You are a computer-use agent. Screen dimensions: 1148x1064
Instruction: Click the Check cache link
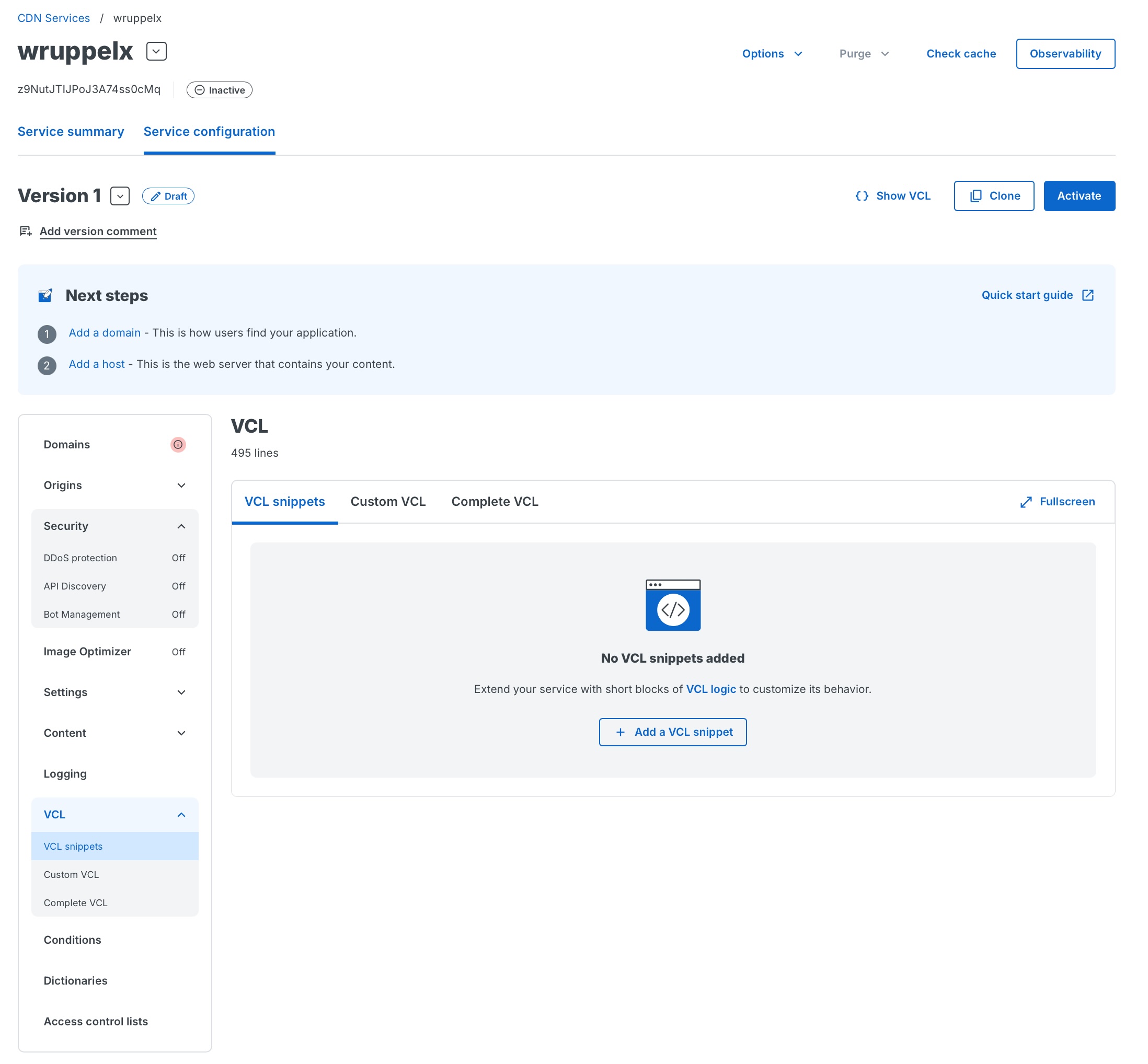961,53
